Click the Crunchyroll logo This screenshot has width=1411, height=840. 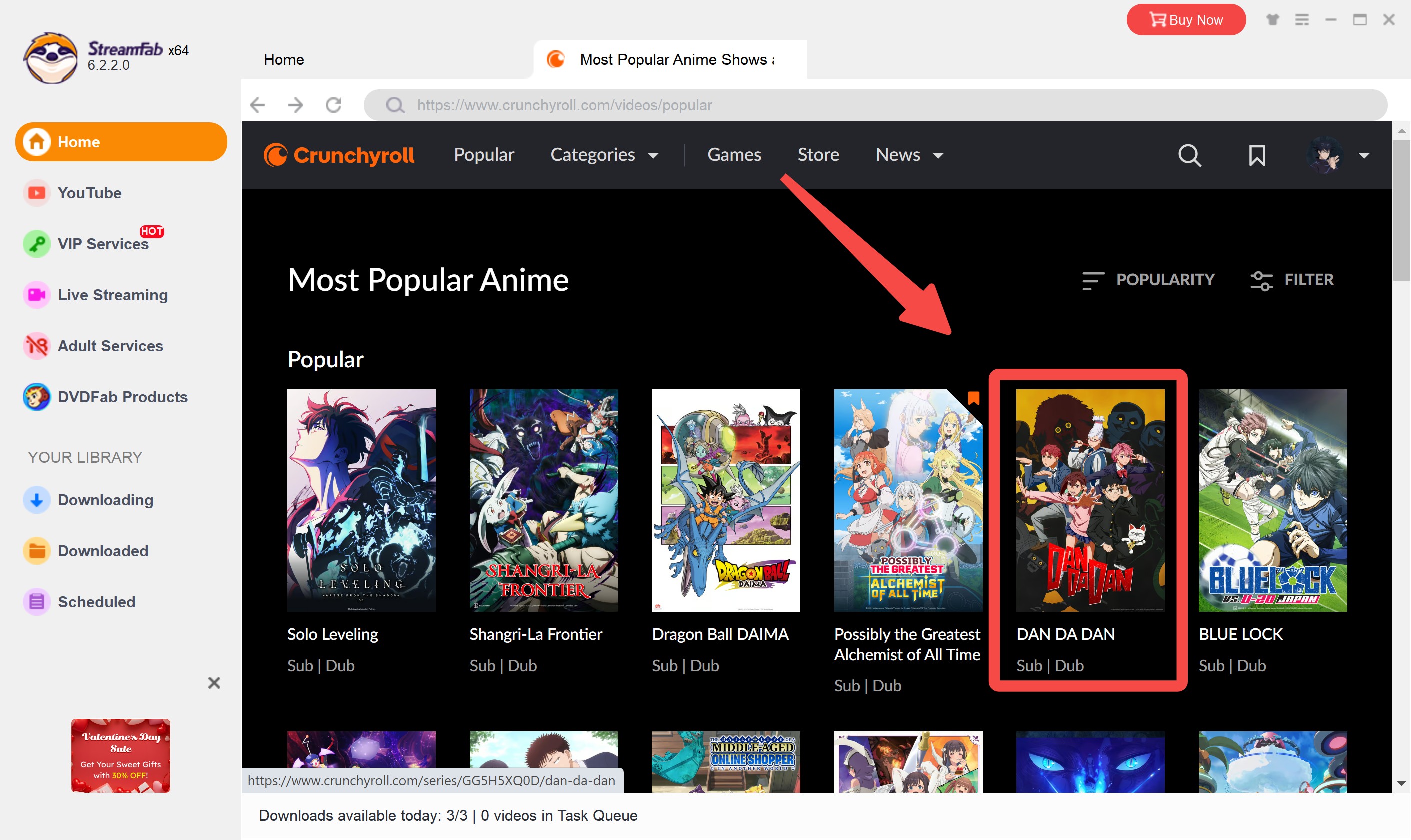point(339,155)
